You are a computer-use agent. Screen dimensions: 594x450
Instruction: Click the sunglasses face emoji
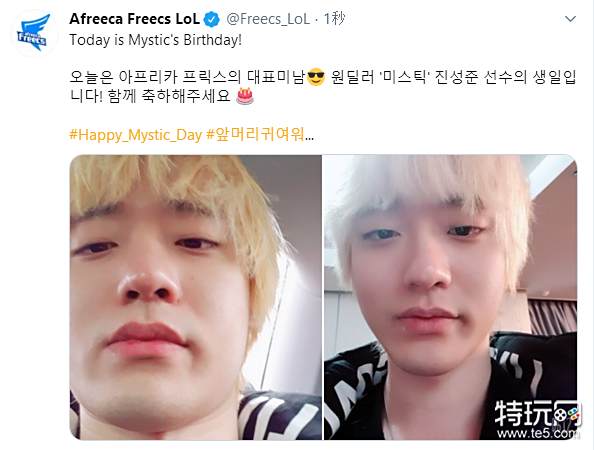(x=316, y=77)
